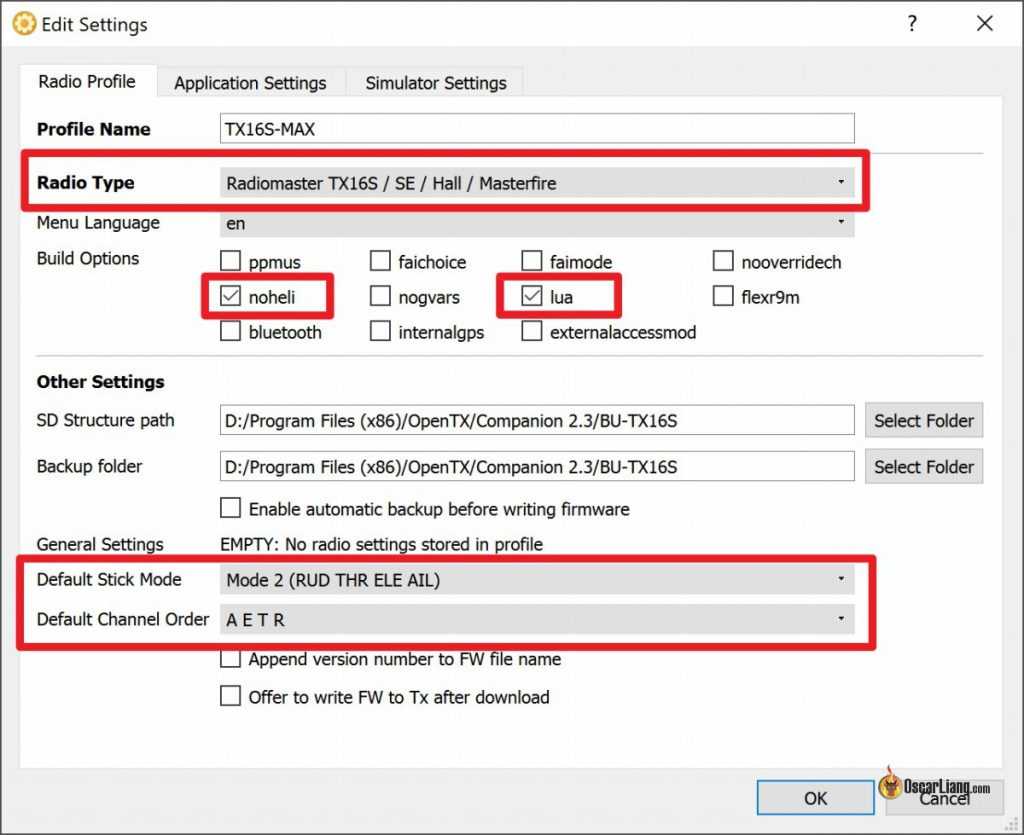Check the internalgps option
This screenshot has width=1024, height=835.
pos(380,332)
